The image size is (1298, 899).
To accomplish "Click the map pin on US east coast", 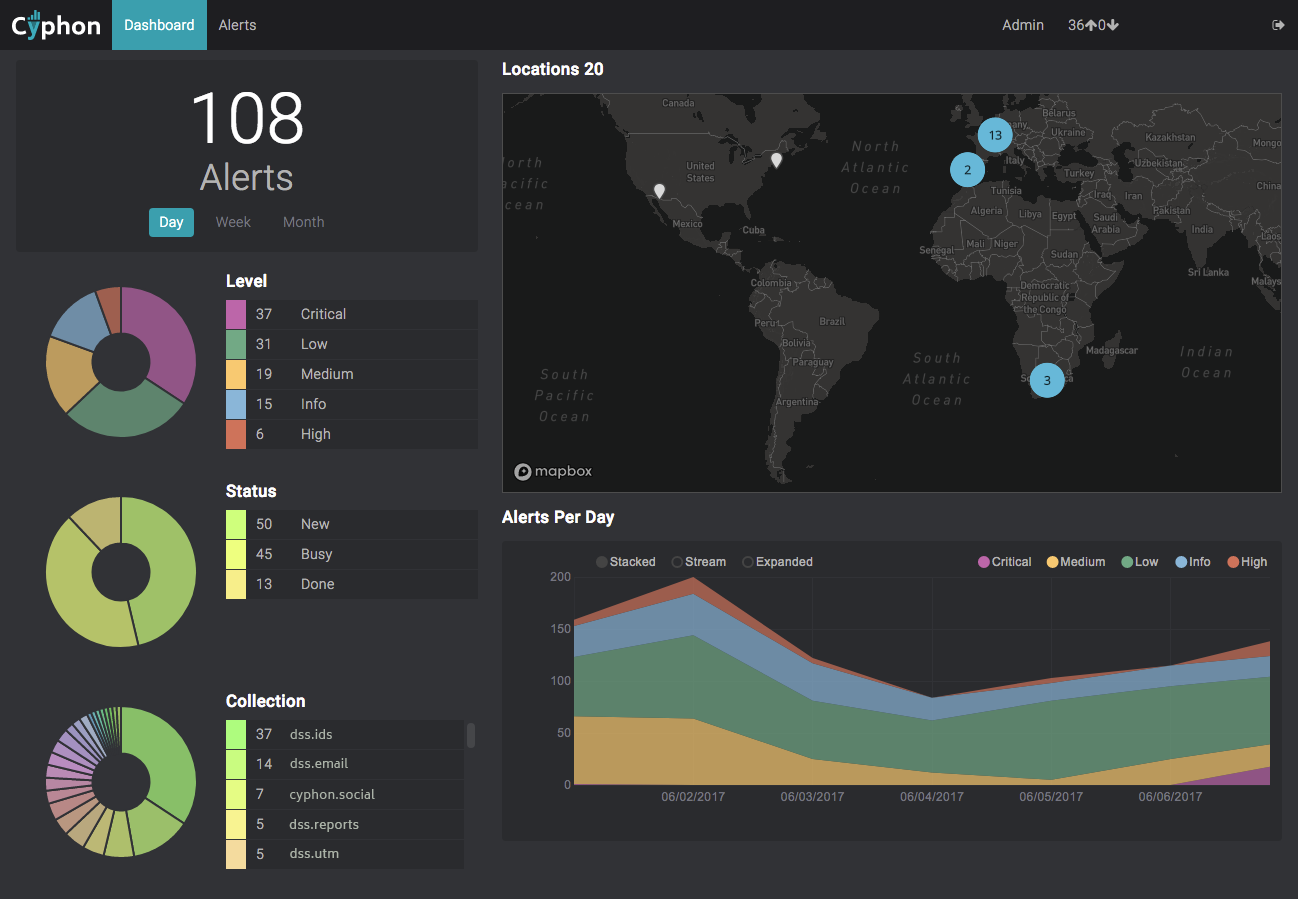I will coord(776,159).
